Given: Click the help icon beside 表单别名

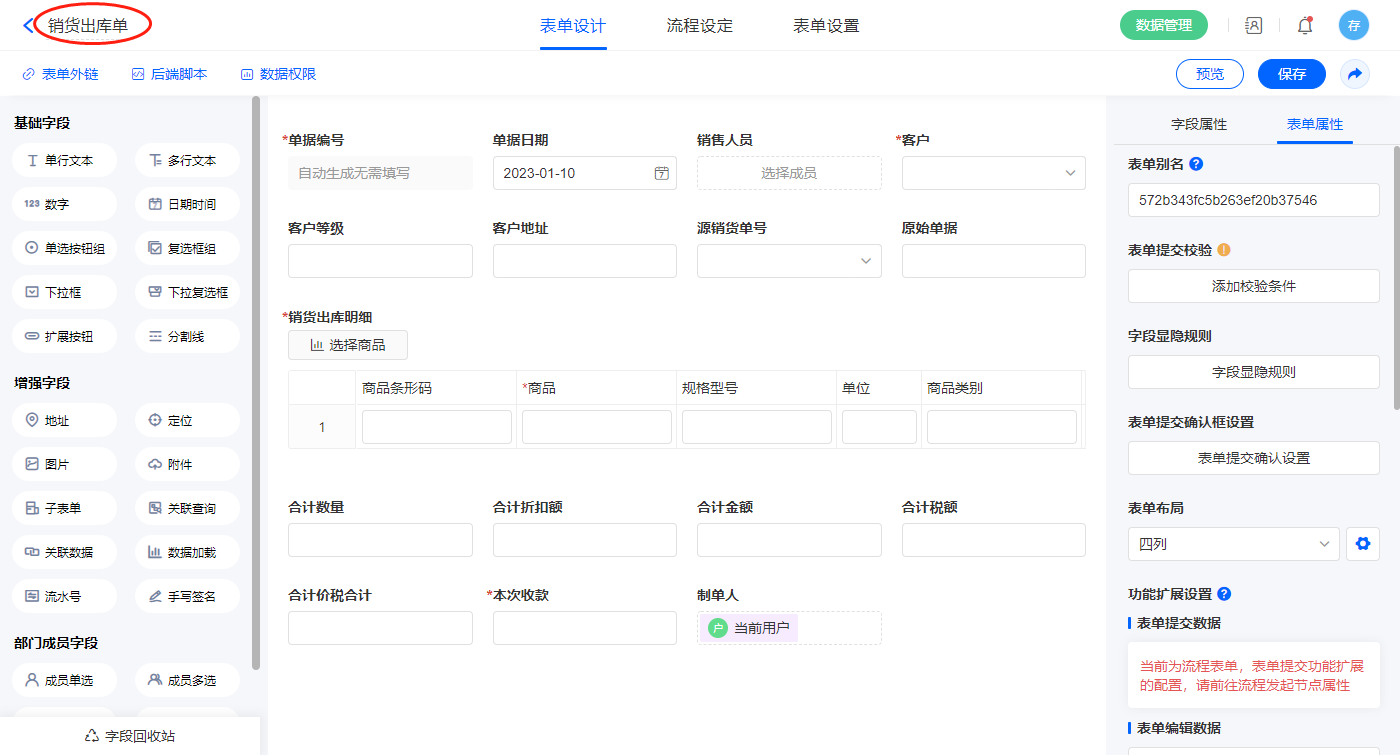Looking at the screenshot, I should pos(1196,164).
